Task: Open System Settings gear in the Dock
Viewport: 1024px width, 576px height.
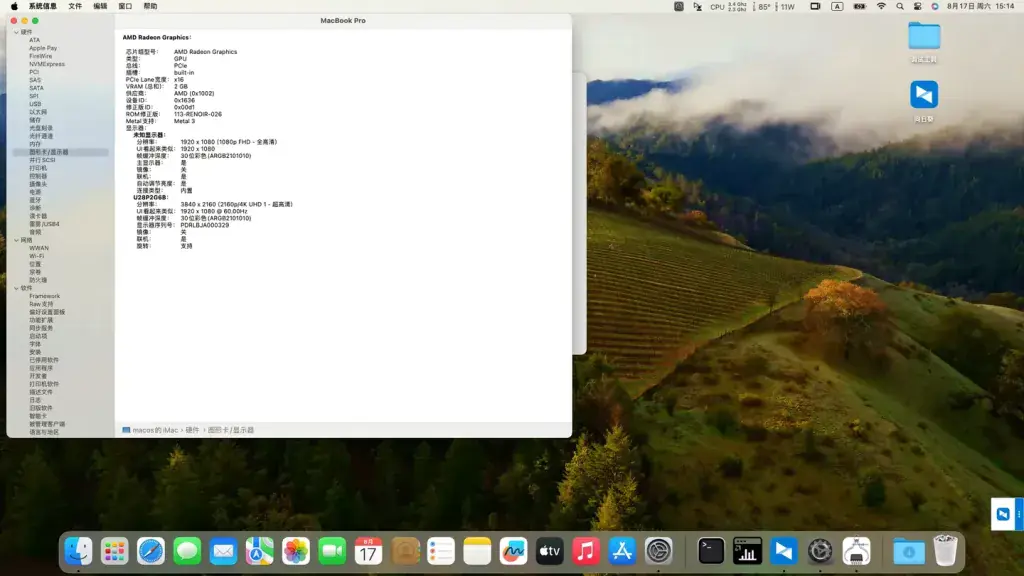Action: coord(658,551)
